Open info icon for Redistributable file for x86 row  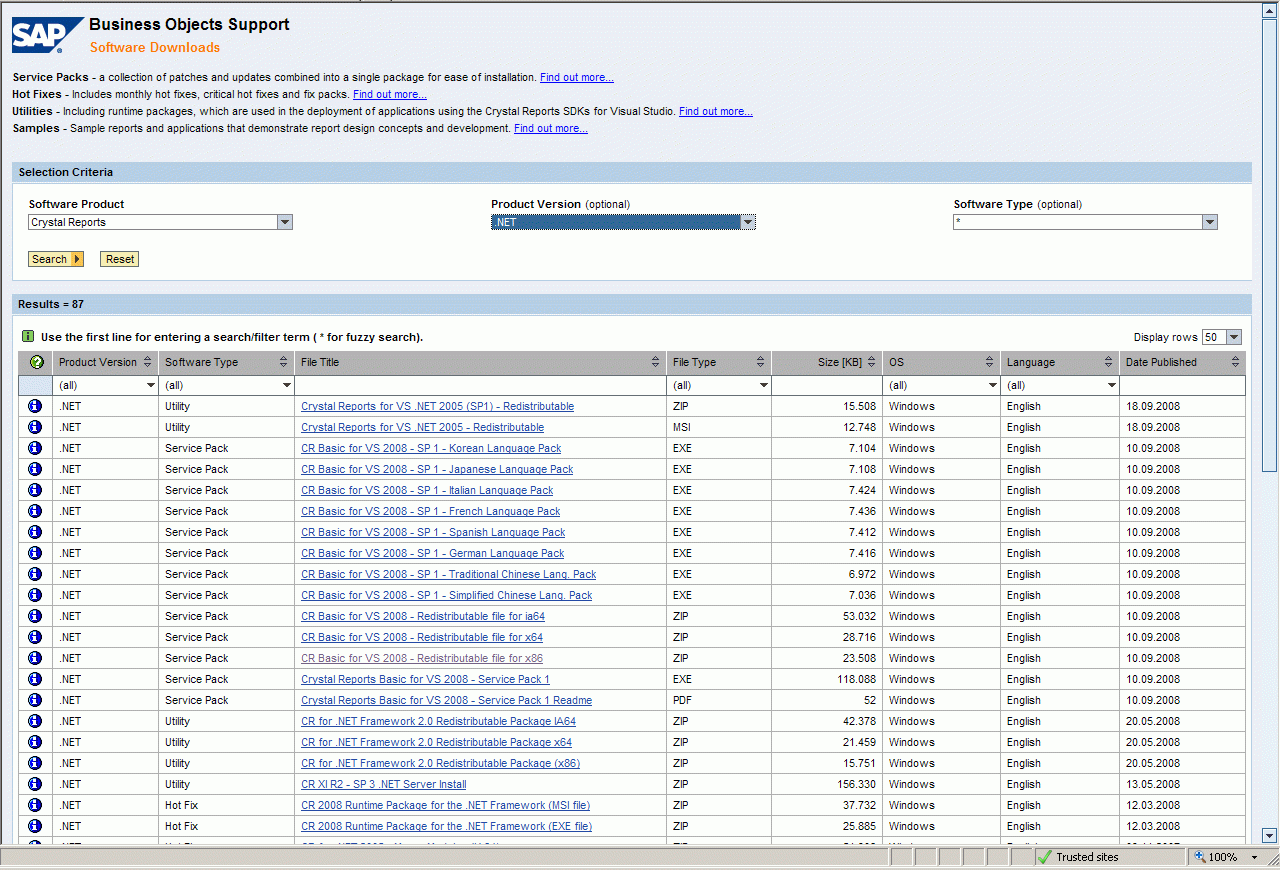[35, 658]
